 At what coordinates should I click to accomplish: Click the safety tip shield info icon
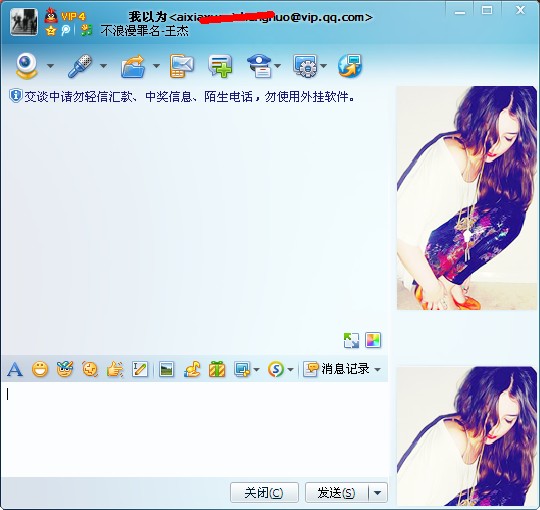pos(15,96)
